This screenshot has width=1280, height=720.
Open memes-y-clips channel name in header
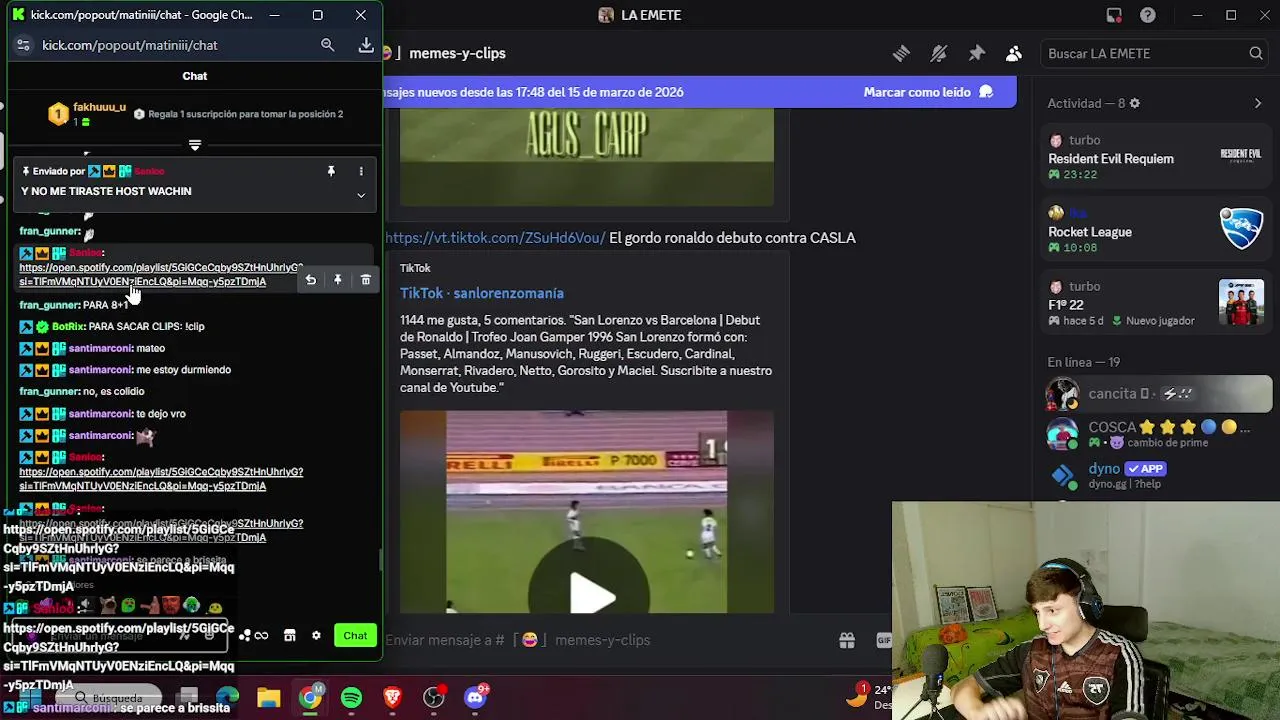click(x=457, y=53)
